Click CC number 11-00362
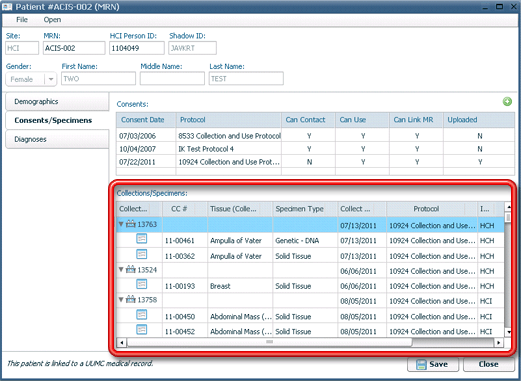 click(185, 256)
